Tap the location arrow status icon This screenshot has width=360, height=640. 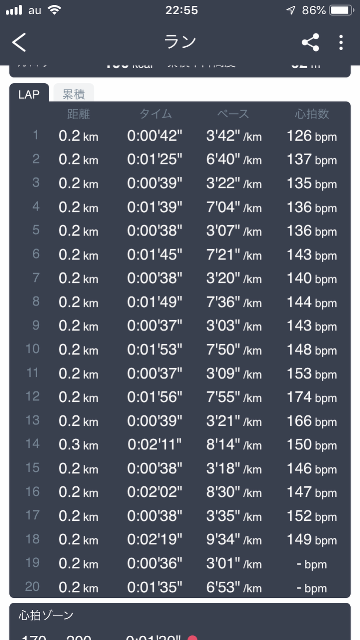click(x=291, y=10)
